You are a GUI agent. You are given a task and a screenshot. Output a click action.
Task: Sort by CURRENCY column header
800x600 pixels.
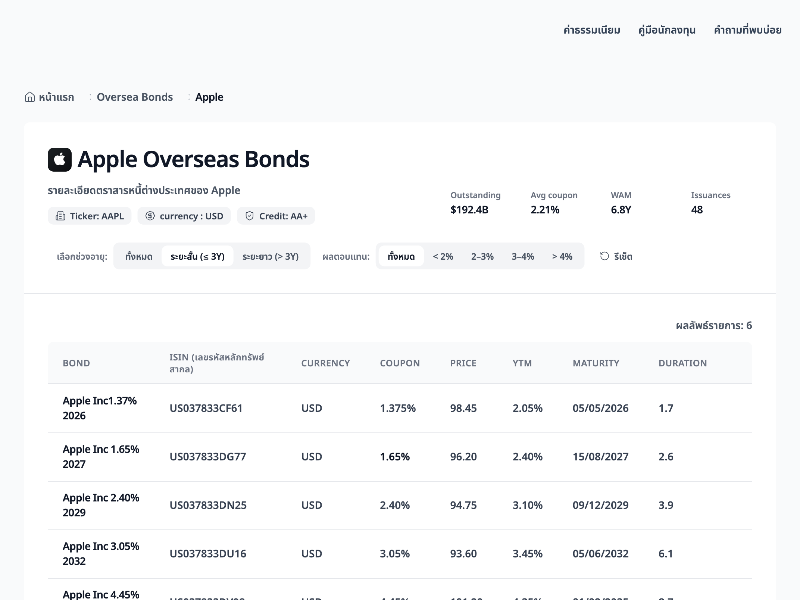coord(326,363)
